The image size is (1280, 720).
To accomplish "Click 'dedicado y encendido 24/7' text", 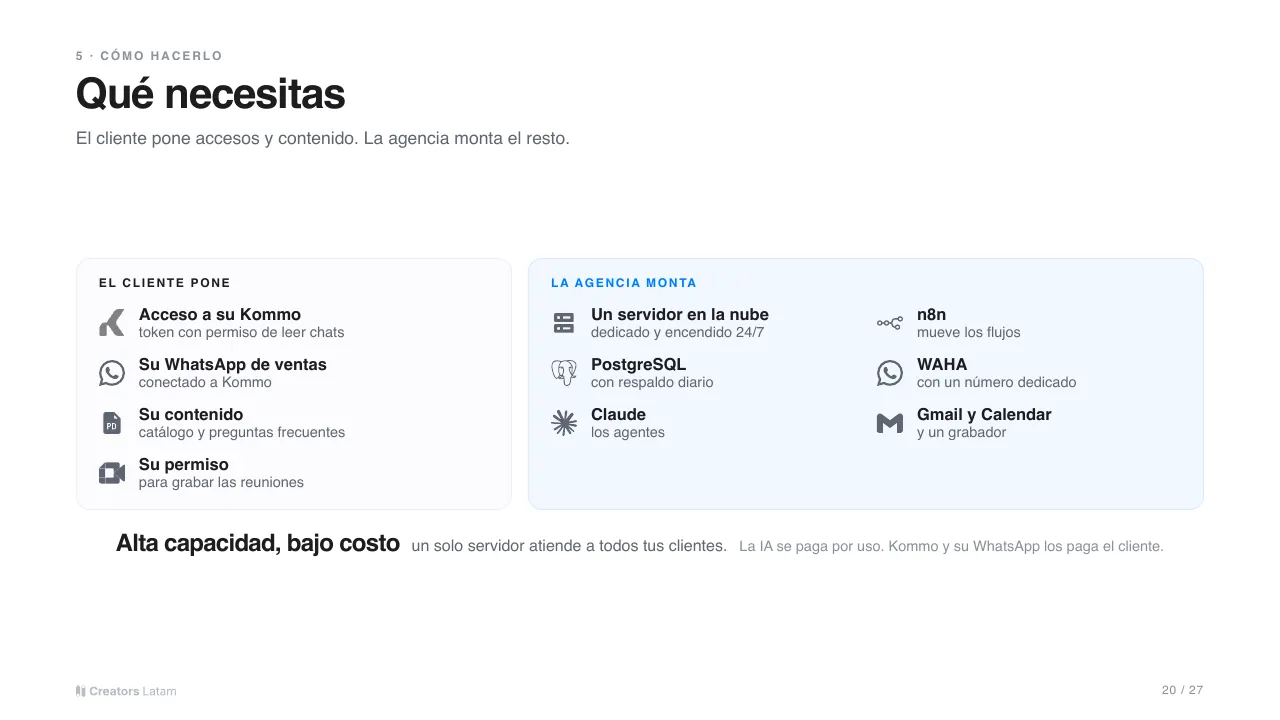I will pos(677,332).
